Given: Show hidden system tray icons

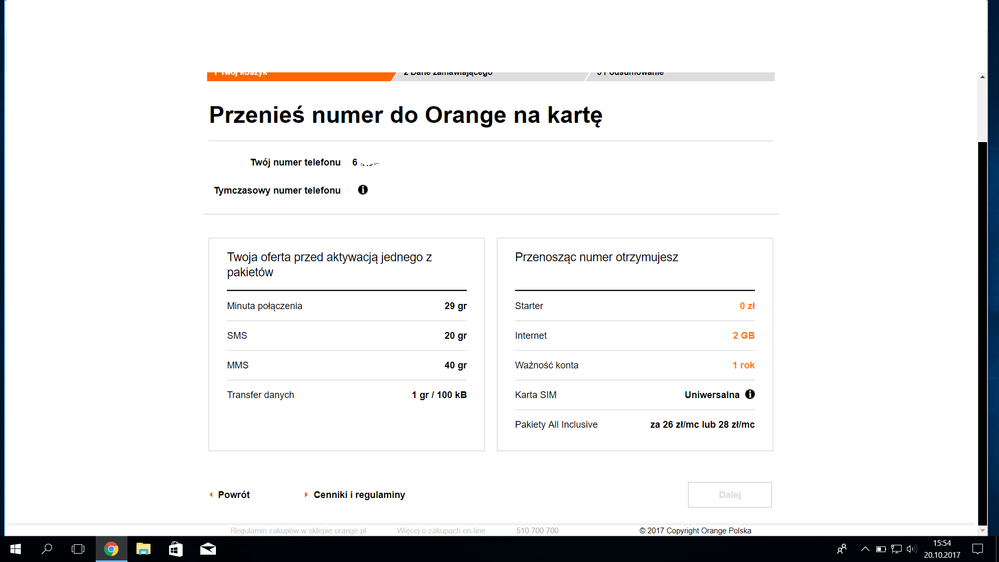Looking at the screenshot, I should (865, 549).
